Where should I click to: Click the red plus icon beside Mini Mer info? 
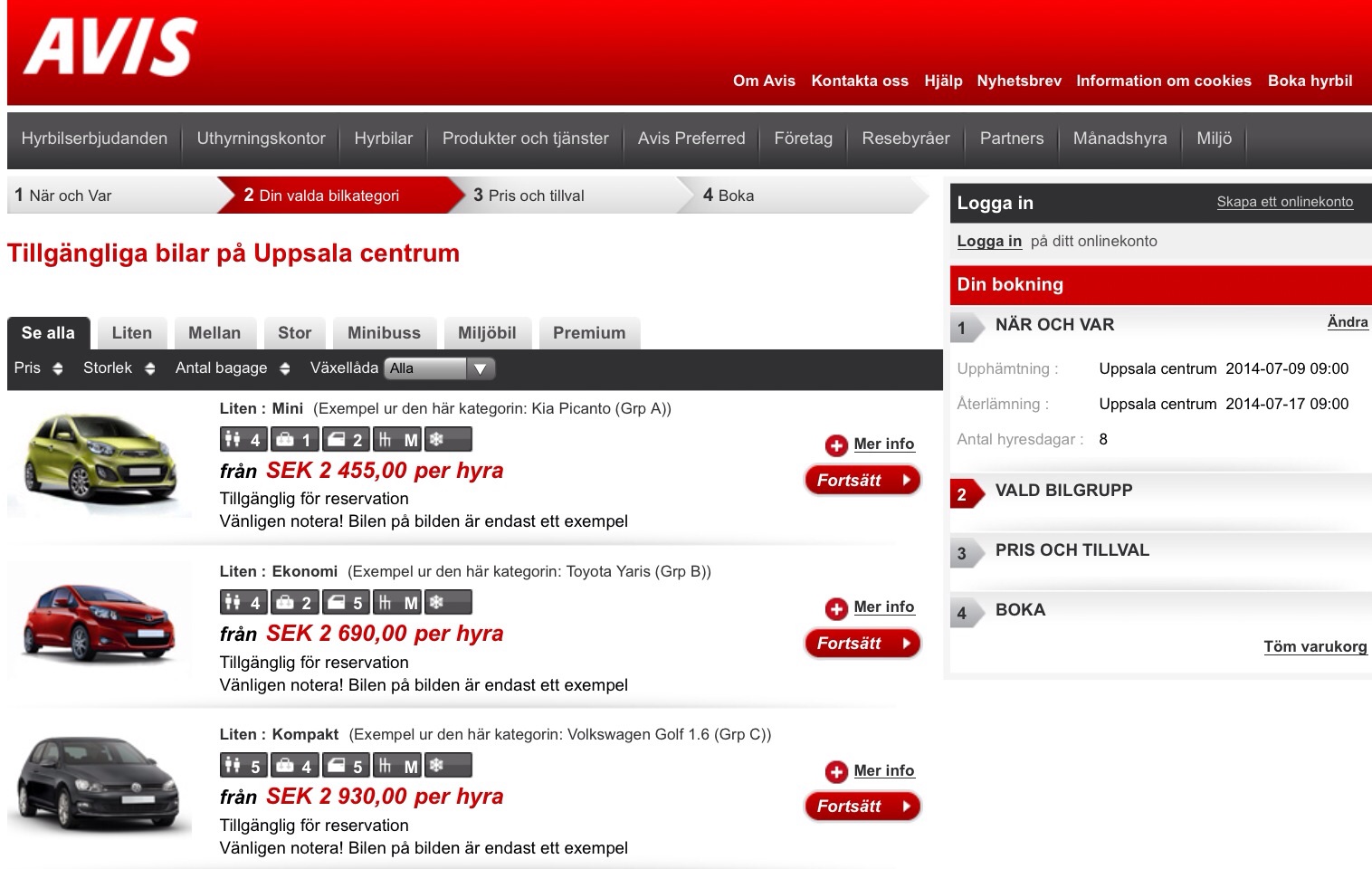pos(836,444)
